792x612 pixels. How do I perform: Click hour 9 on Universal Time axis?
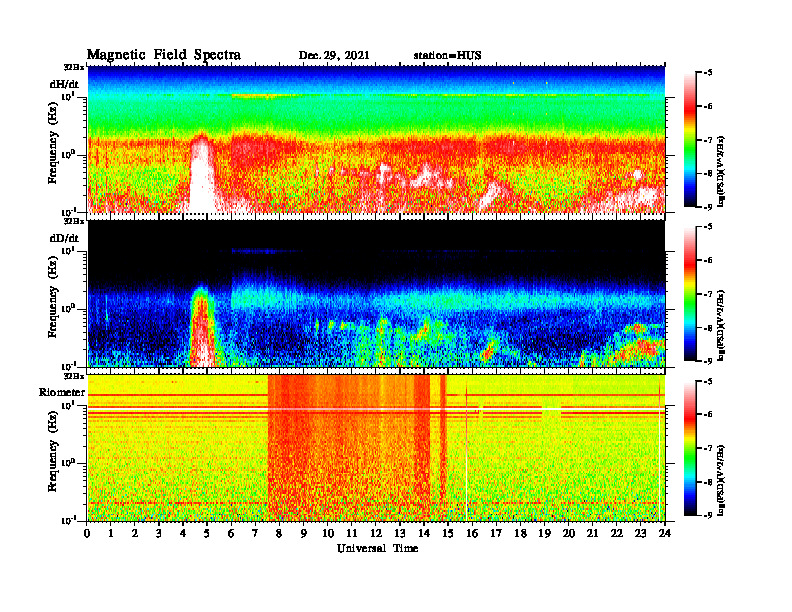pyautogui.click(x=304, y=534)
